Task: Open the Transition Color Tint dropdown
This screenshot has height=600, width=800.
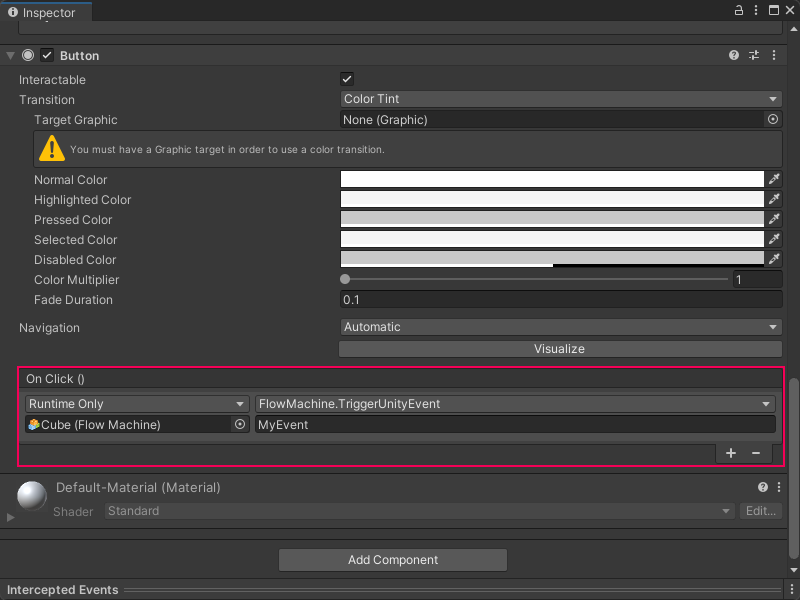Action: coord(560,99)
